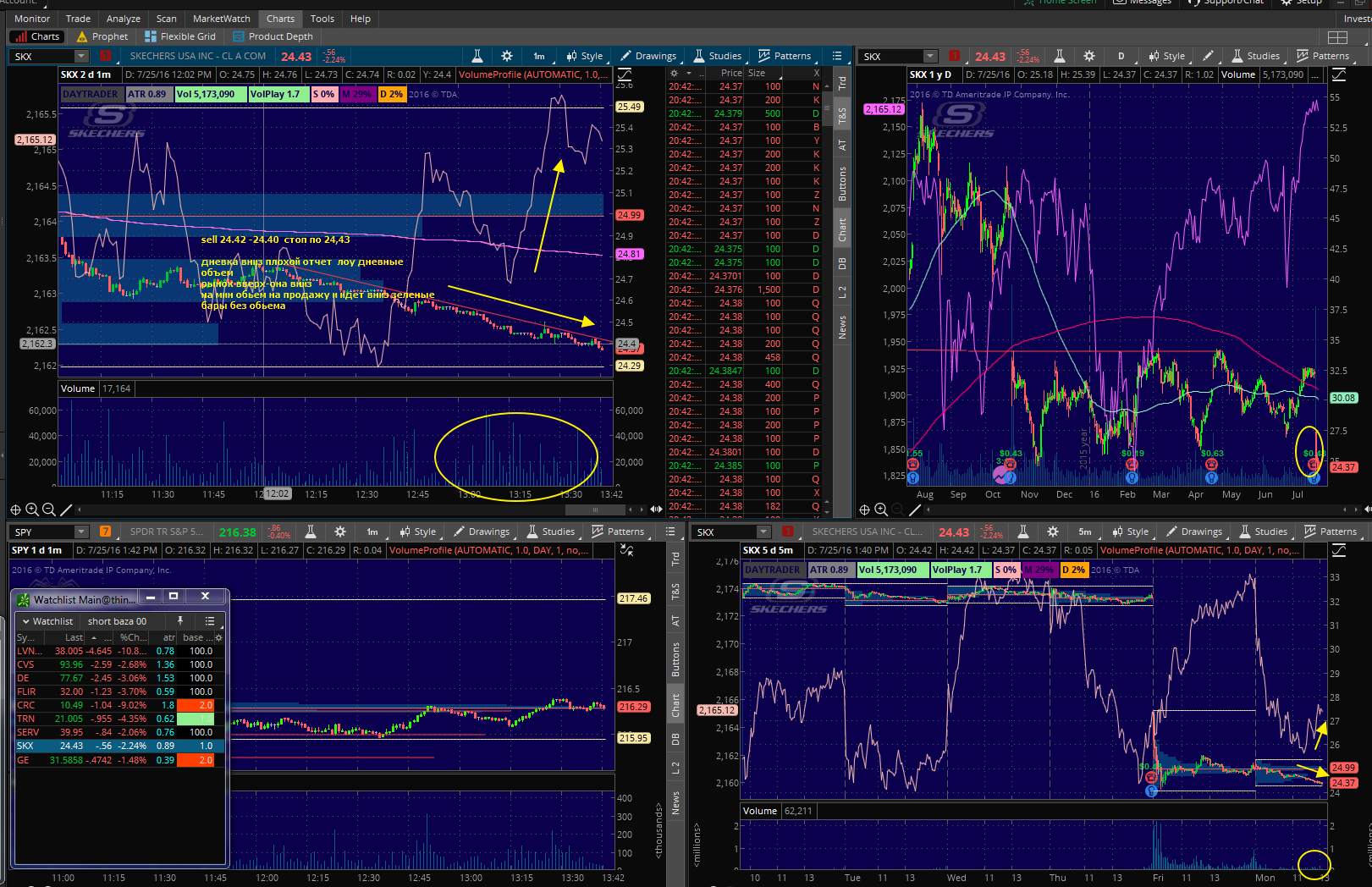Click the red link badge on top-left chart
The height and width of the screenshot is (887, 1372).
tap(105, 57)
